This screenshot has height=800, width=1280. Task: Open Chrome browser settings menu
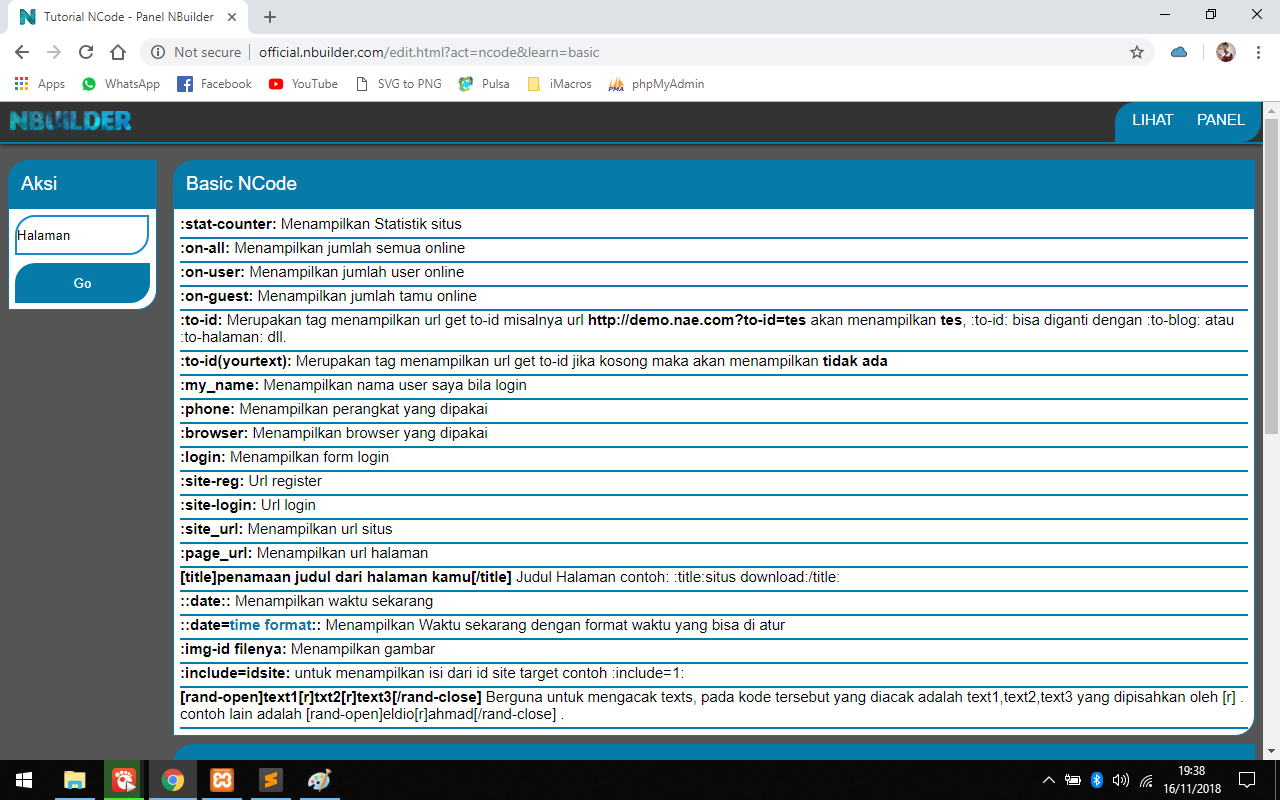point(1257,52)
